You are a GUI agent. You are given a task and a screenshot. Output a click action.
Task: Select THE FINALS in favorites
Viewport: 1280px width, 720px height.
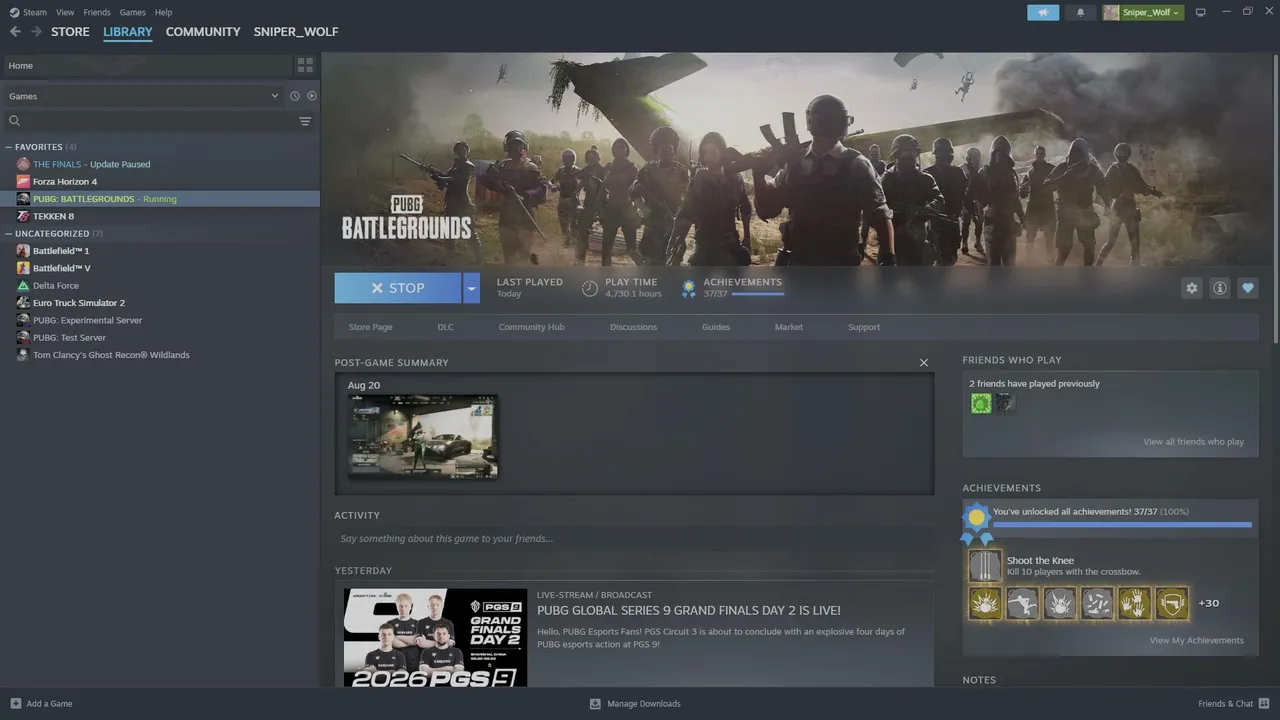(160, 164)
